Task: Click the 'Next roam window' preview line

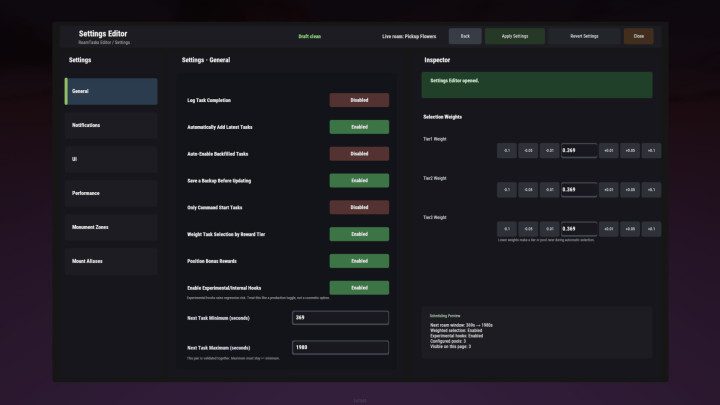Action: point(461,325)
